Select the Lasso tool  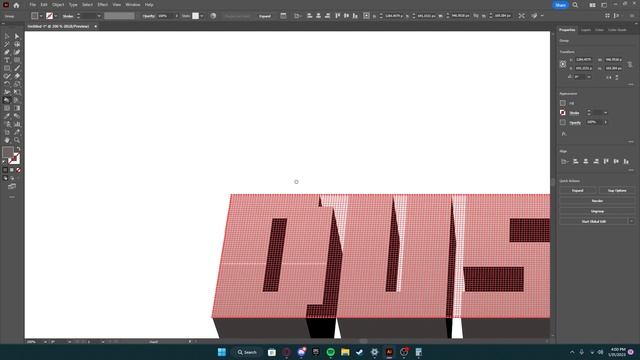17,44
